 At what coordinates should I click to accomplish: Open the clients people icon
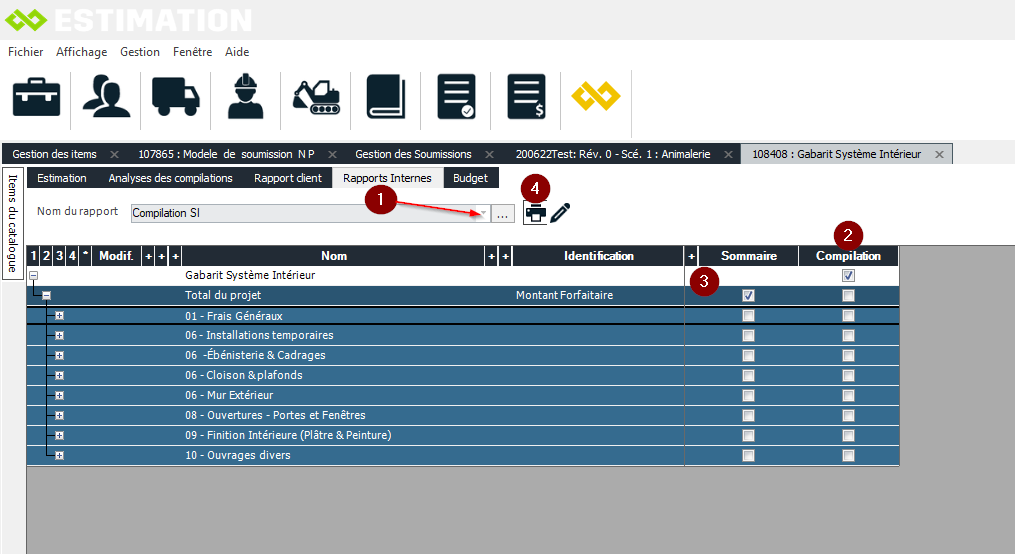[x=105, y=97]
